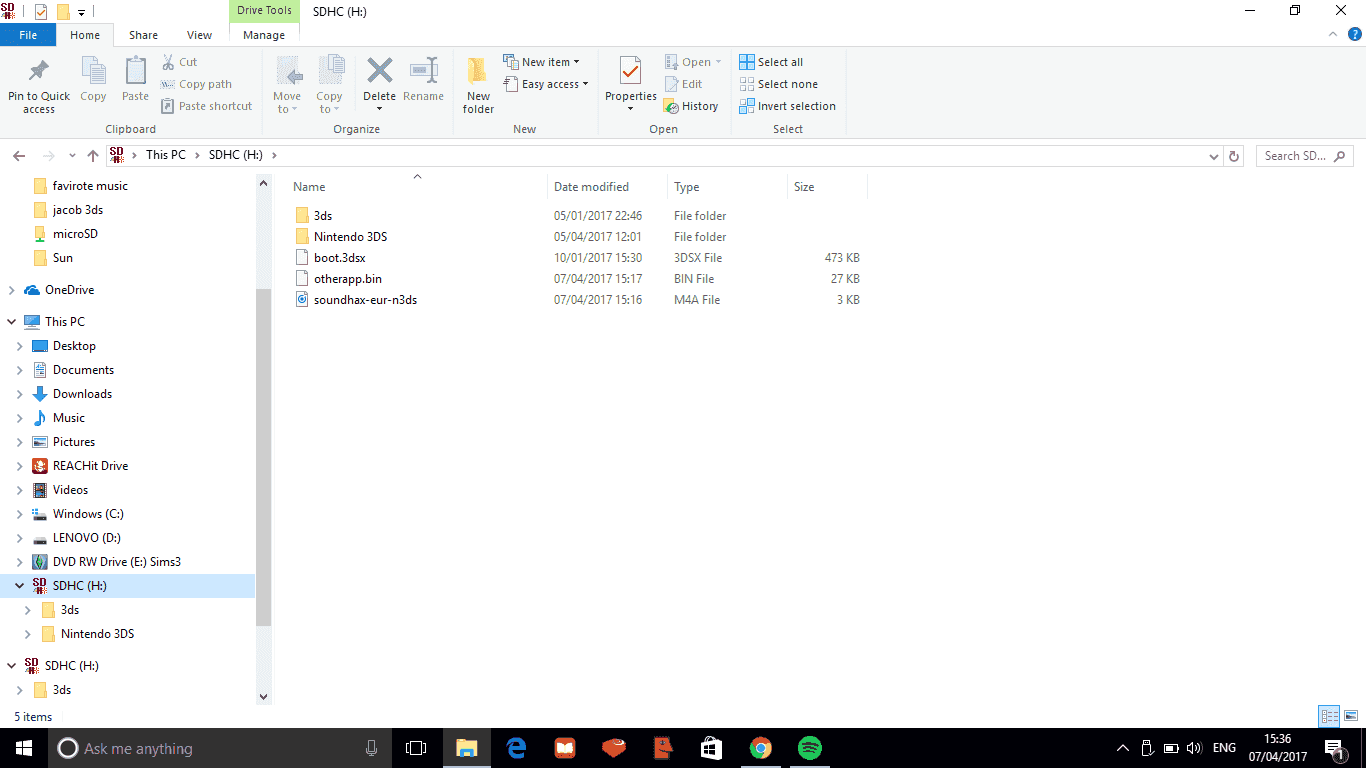
Task: Expand Windows (C:) in navigation pane
Action: coord(20,514)
